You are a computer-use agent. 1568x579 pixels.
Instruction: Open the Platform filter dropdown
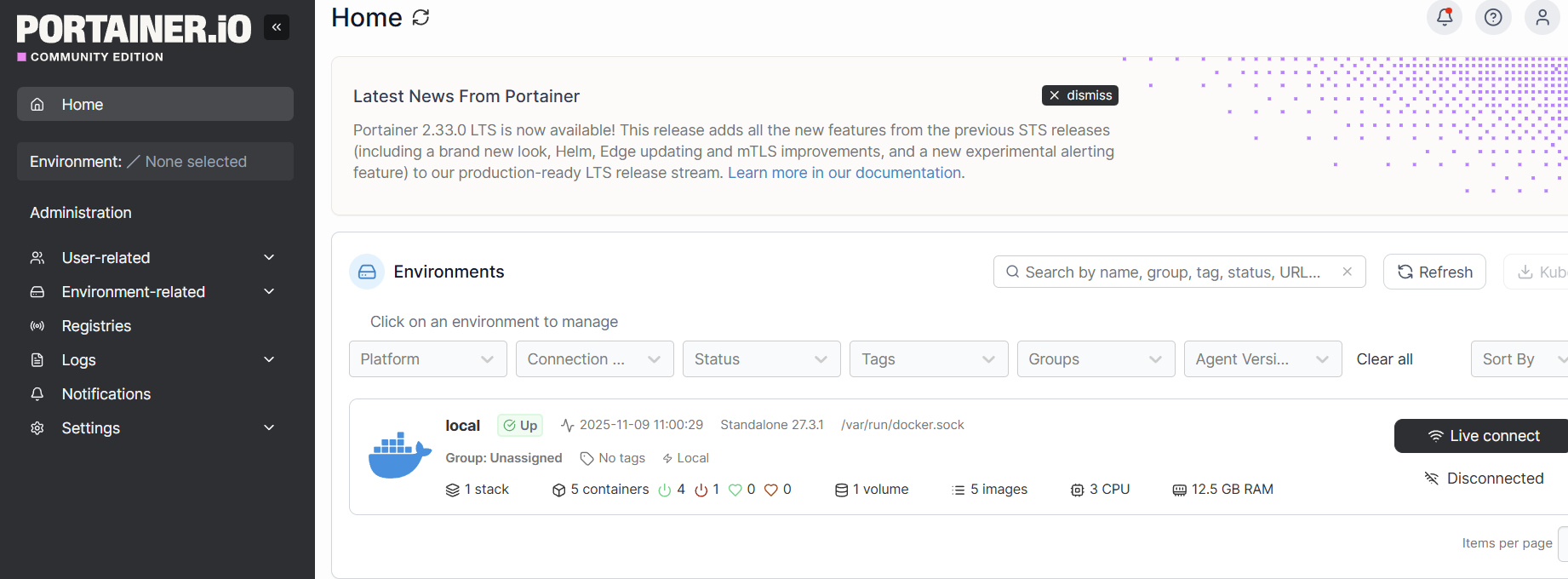click(428, 358)
